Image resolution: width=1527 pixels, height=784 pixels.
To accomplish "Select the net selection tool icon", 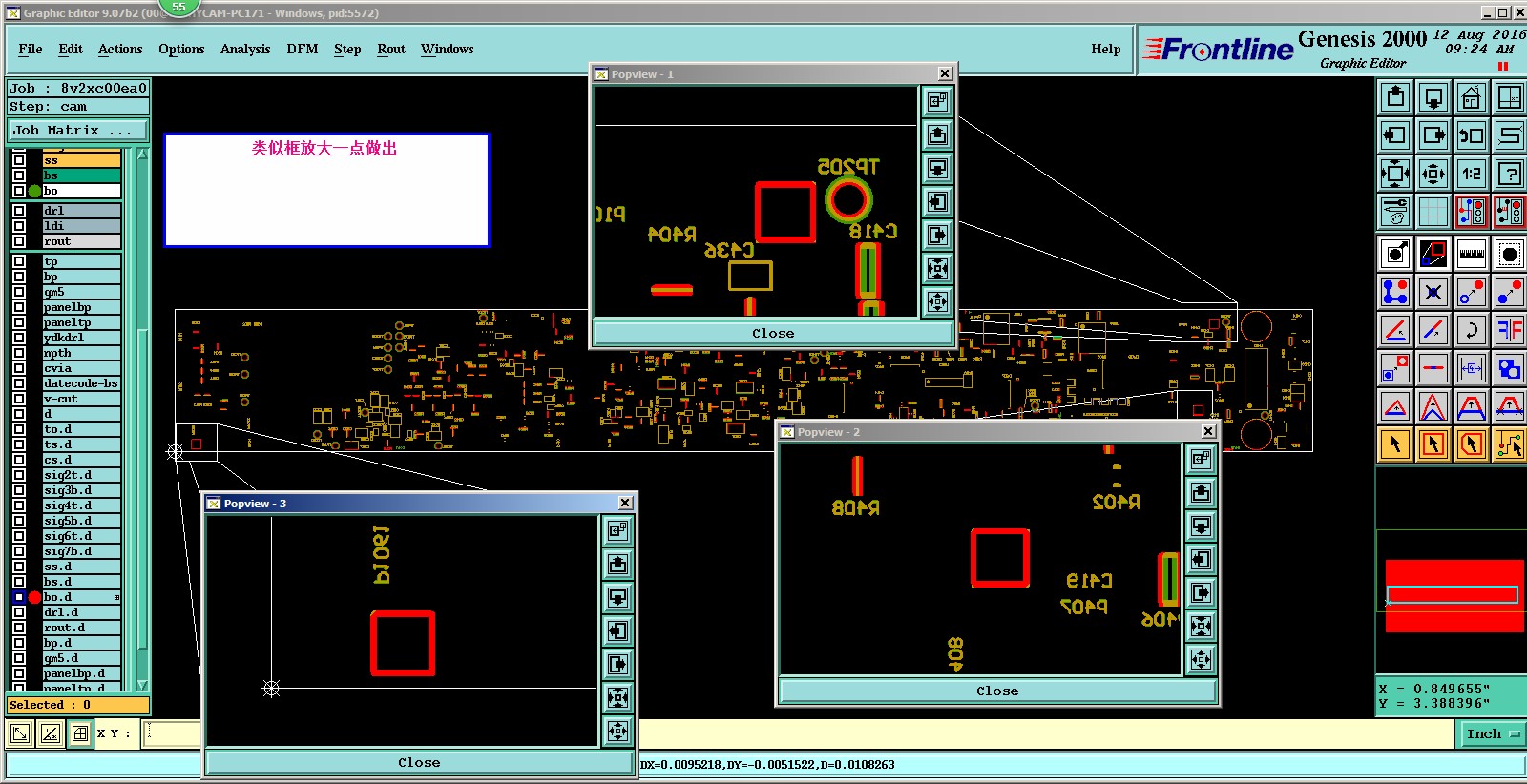I will (1510, 444).
